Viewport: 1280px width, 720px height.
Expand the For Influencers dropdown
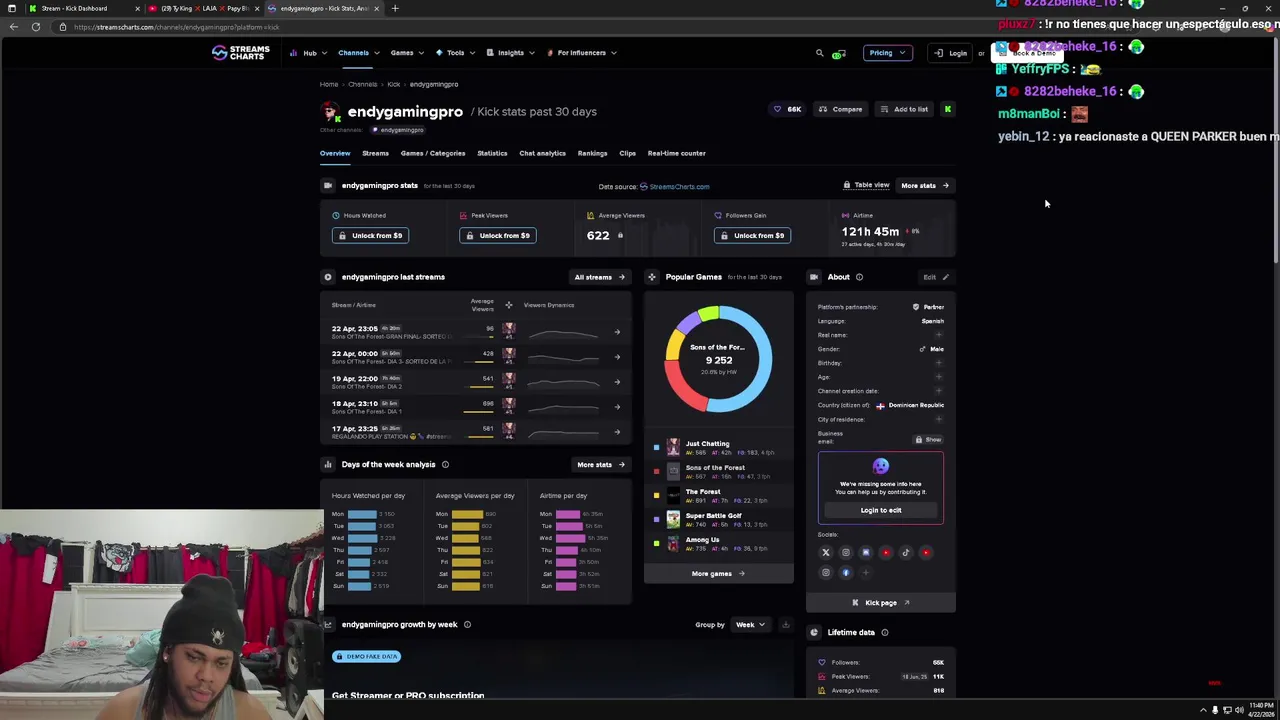[x=582, y=53]
